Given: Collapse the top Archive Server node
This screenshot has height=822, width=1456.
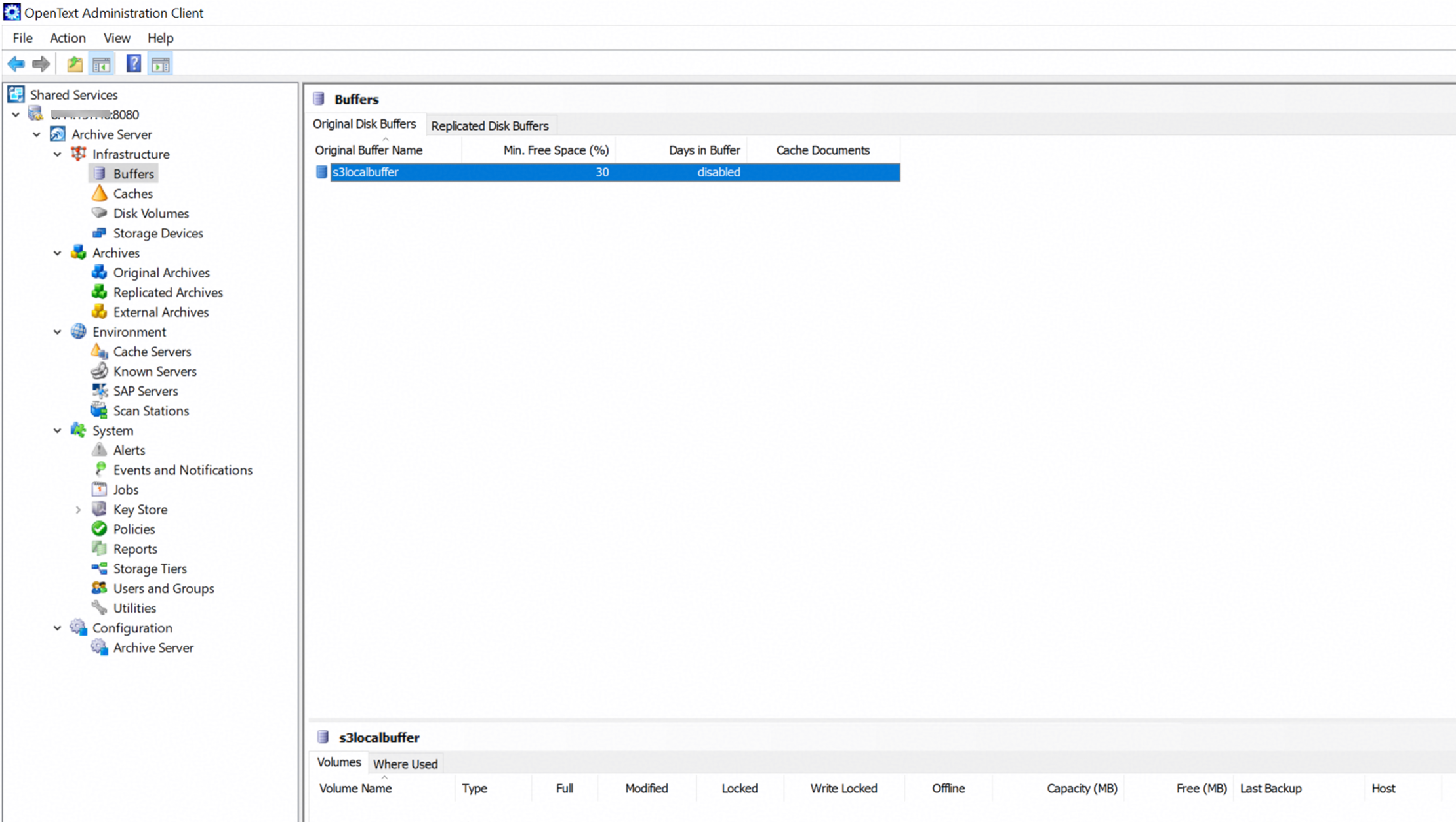Looking at the screenshot, I should [37, 134].
